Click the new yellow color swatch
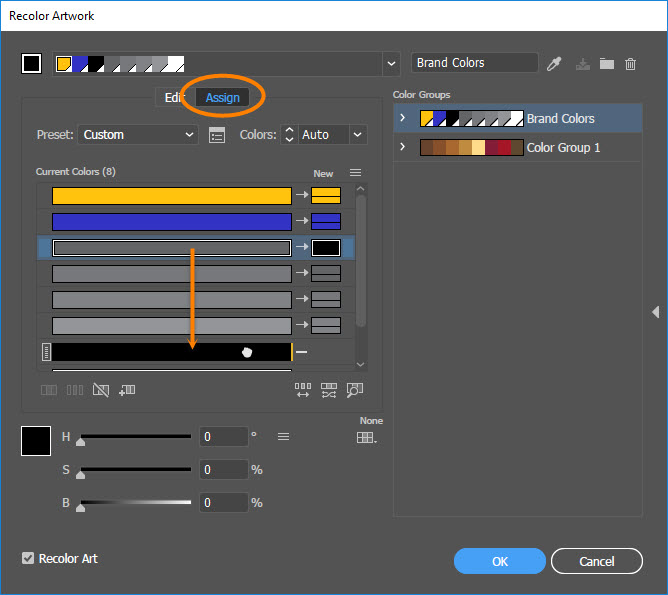The height and width of the screenshot is (595, 668). click(x=326, y=195)
